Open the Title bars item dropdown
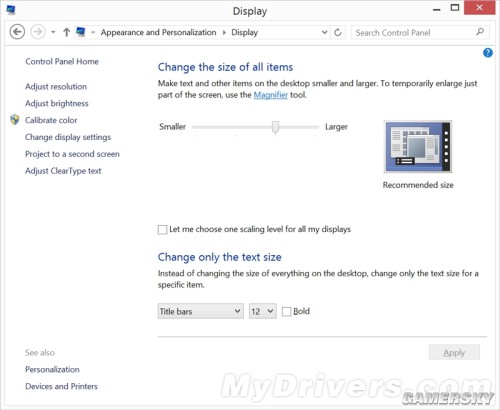 point(201,311)
